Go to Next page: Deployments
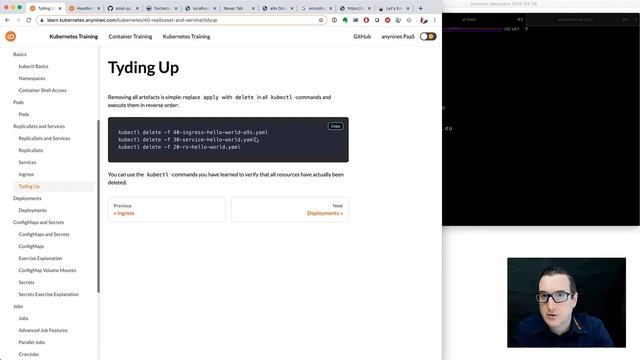 pos(290,210)
